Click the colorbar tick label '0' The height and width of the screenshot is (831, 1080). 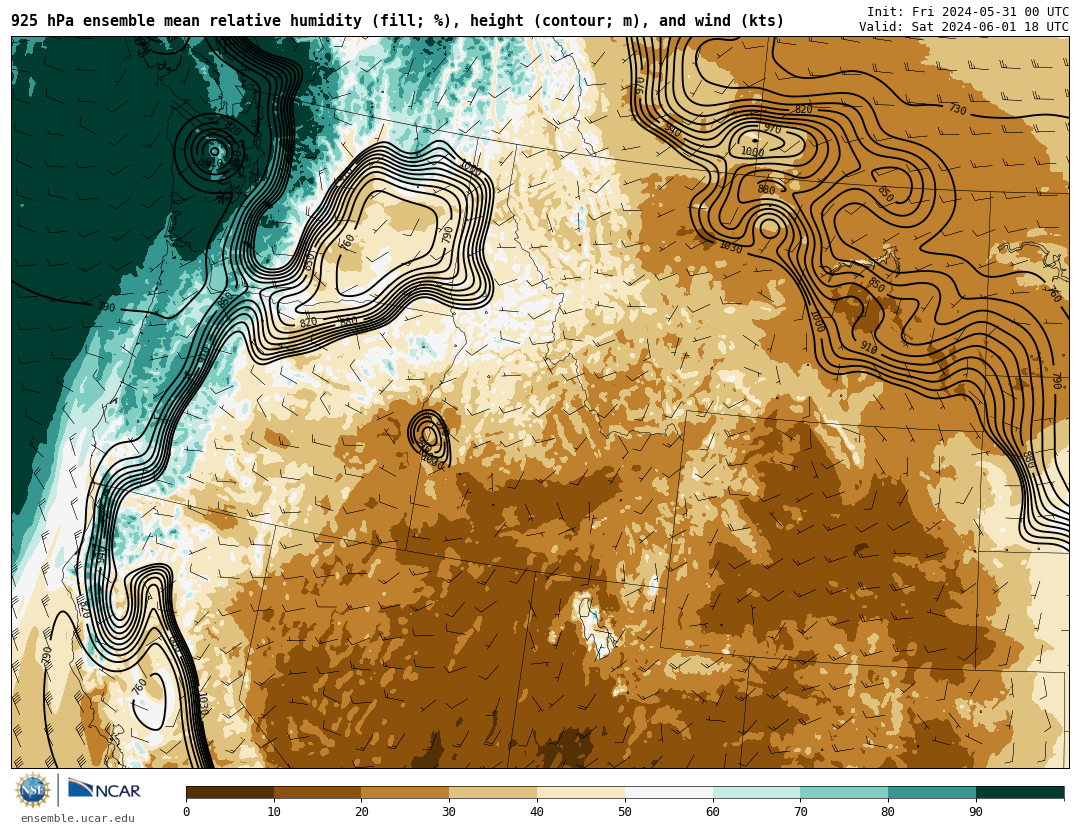(187, 812)
